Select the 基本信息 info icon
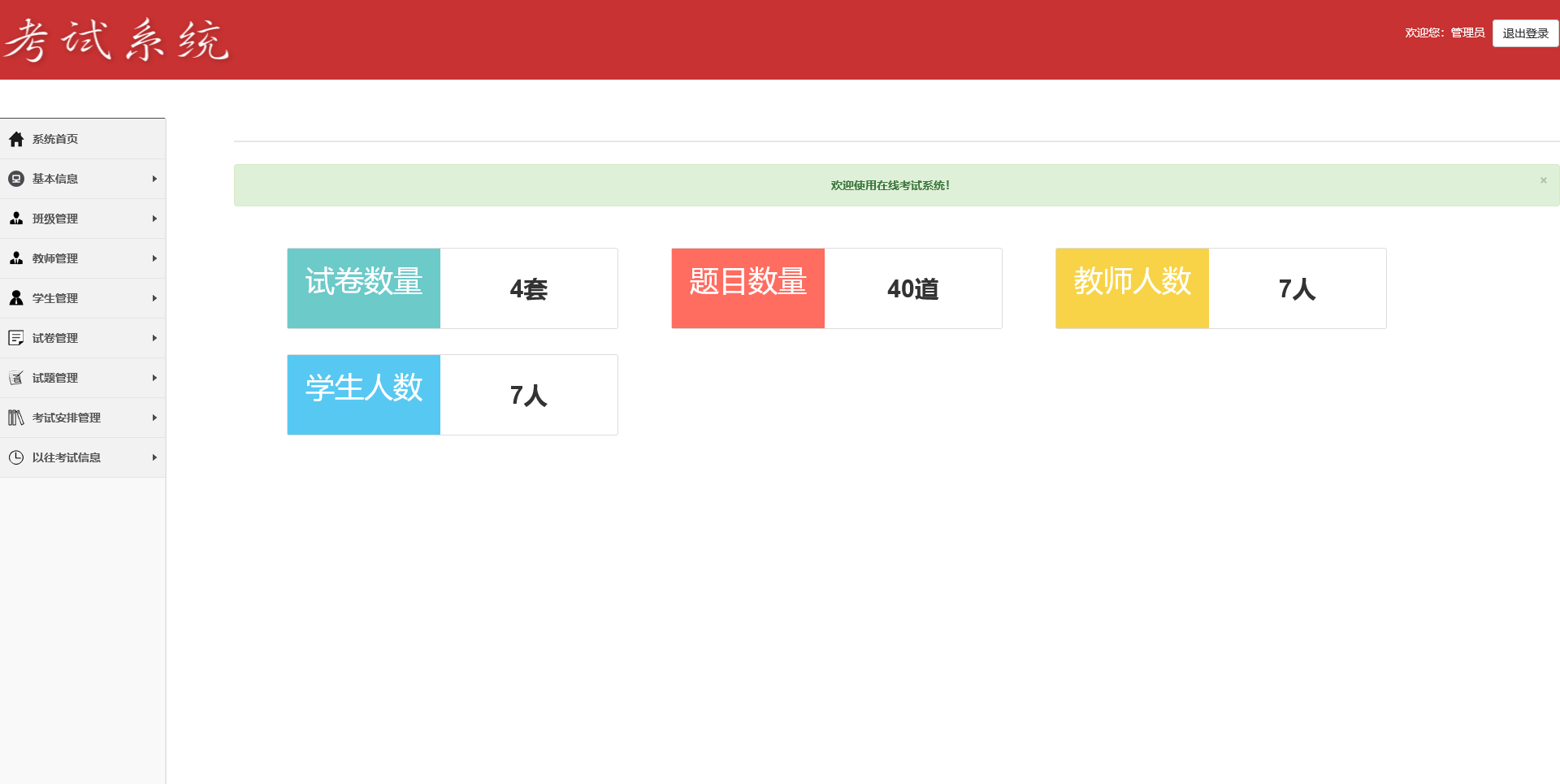1560x784 pixels. [x=16, y=179]
